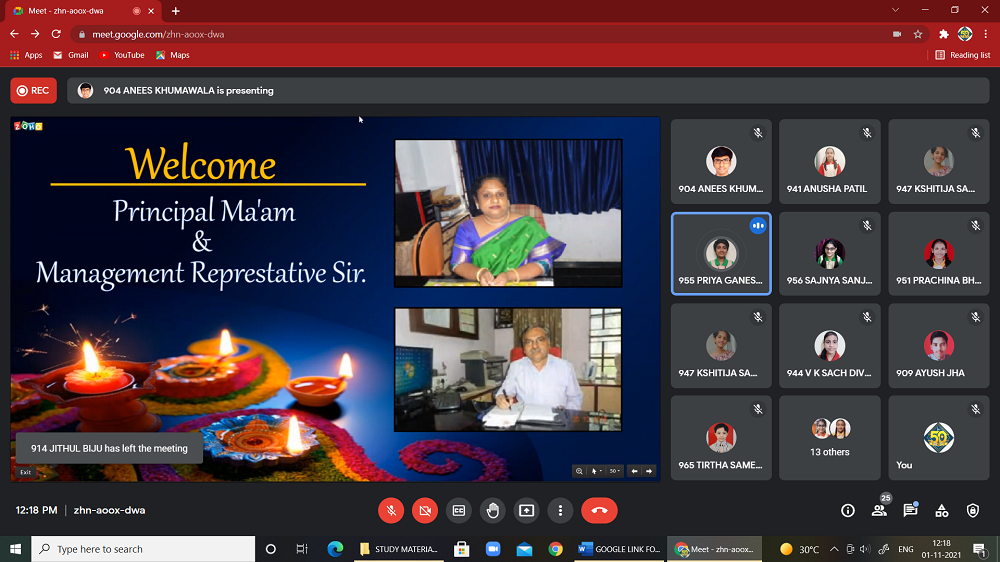Open the chat with everyone panel

pos(910,510)
